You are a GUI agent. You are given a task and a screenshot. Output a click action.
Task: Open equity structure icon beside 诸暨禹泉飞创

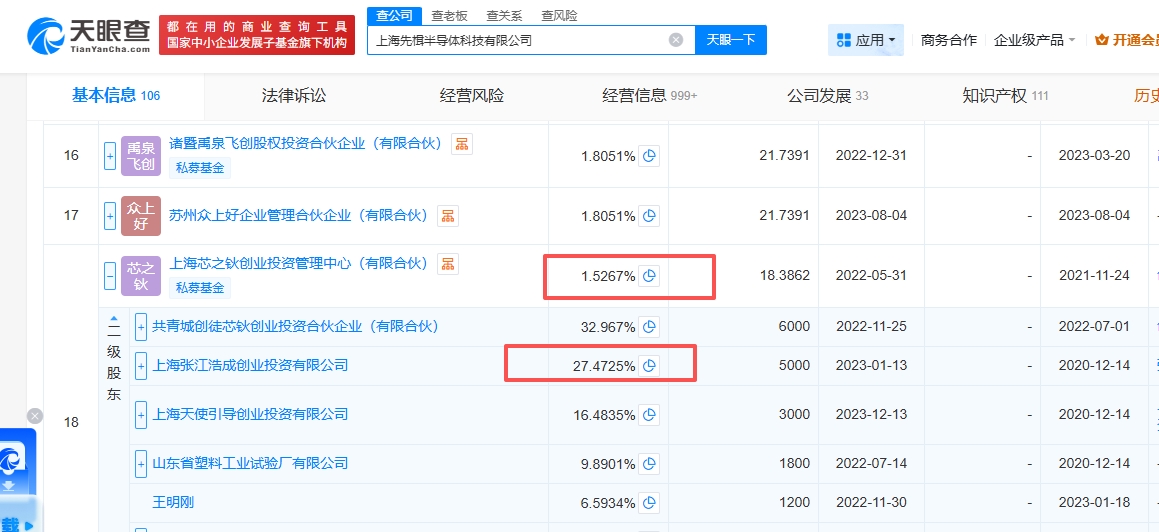(462, 144)
